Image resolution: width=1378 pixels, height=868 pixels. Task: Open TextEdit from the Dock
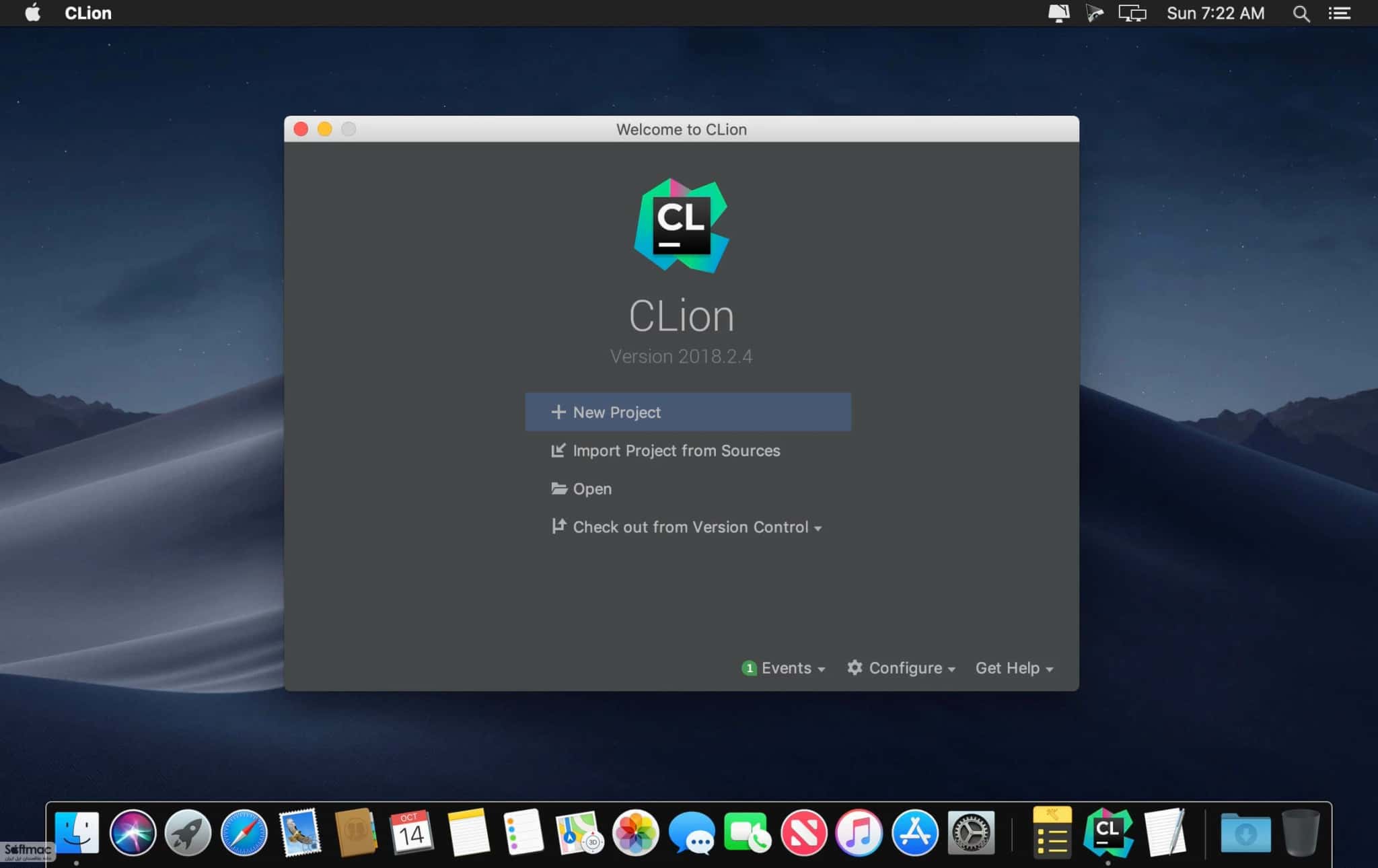1165,833
